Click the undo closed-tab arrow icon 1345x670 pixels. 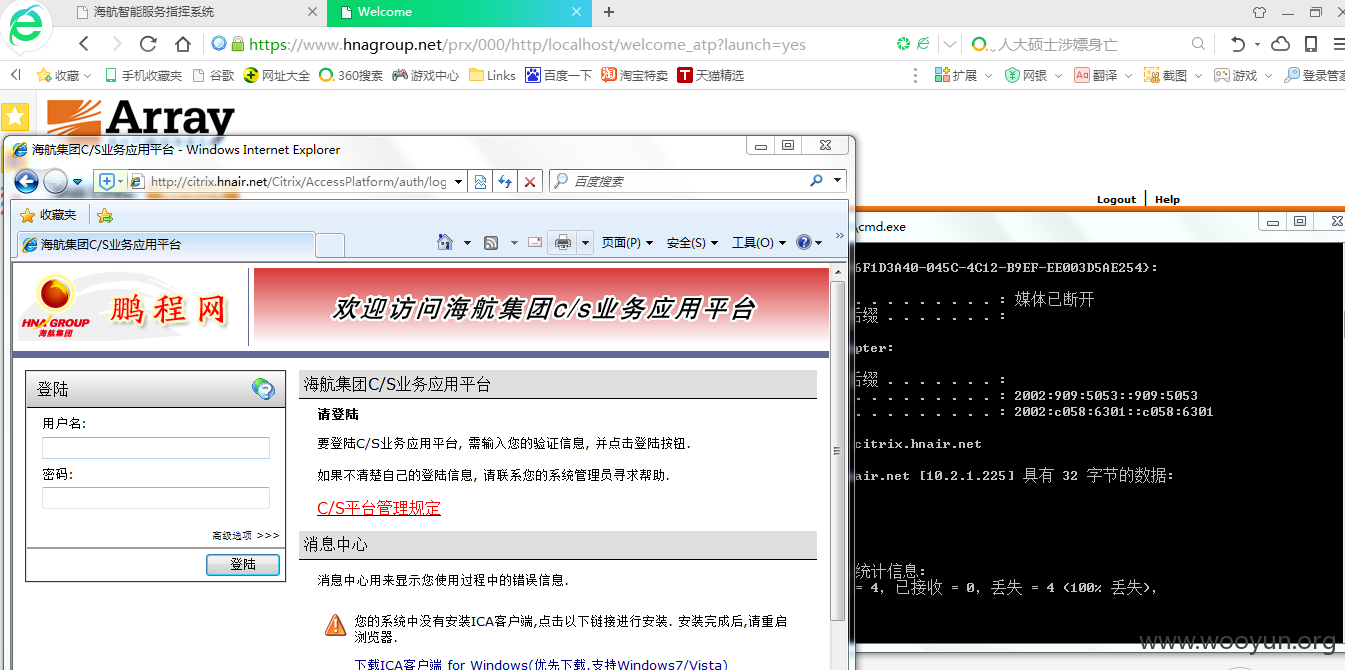click(x=1238, y=44)
